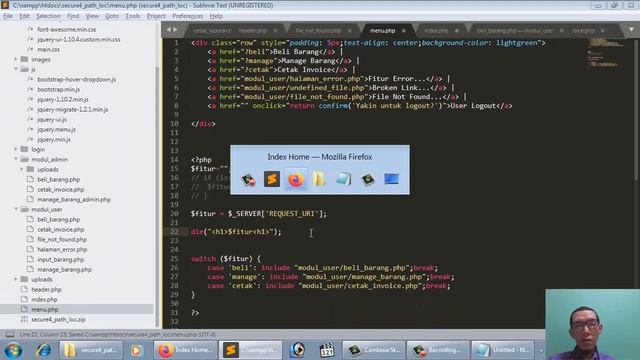The image size is (640, 360).
Task: Open manage_barang_admin.php in the sidebar
Action: pyautogui.click(x=74, y=200)
